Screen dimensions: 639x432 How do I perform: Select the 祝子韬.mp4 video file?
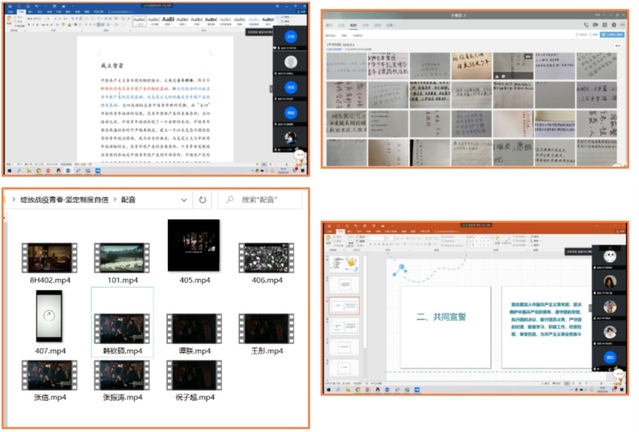coord(193,375)
